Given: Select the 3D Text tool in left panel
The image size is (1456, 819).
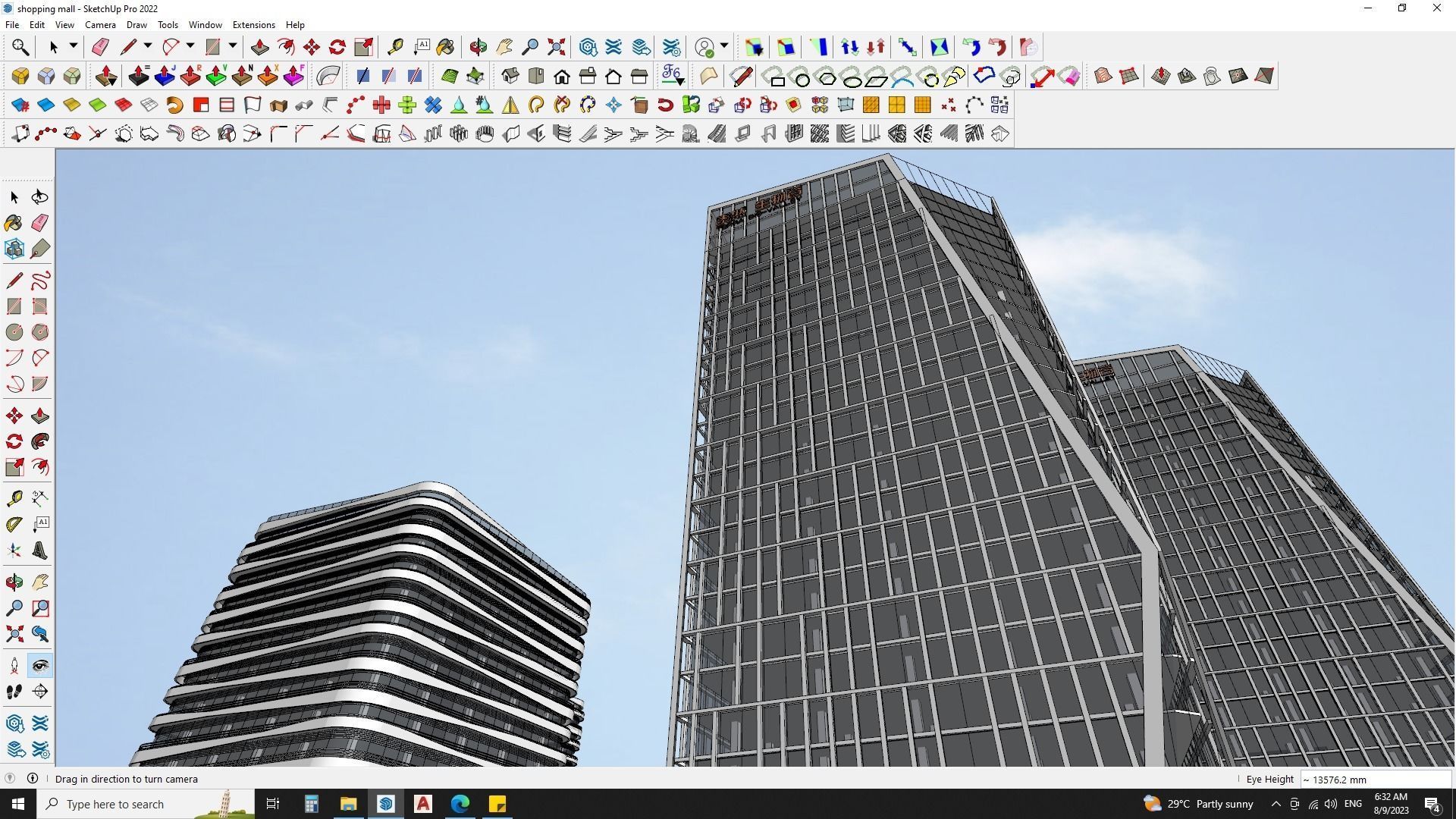Looking at the screenshot, I should click(x=39, y=551).
